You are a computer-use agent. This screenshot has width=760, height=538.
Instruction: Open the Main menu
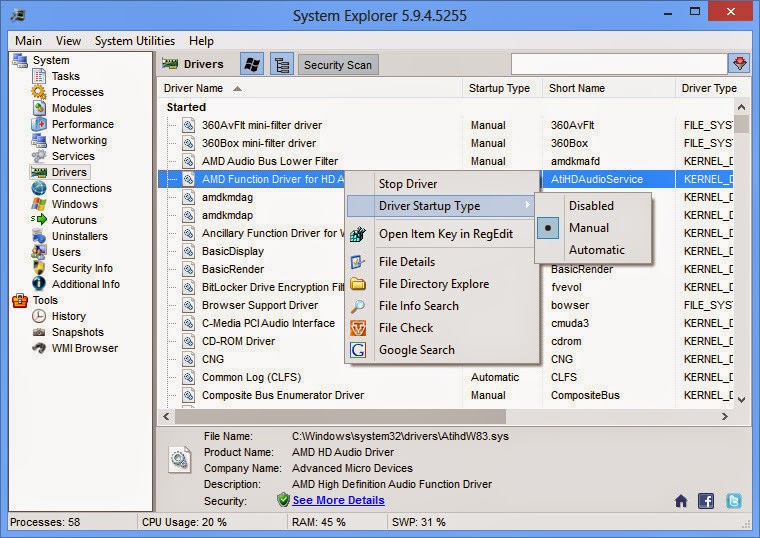pyautogui.click(x=28, y=41)
